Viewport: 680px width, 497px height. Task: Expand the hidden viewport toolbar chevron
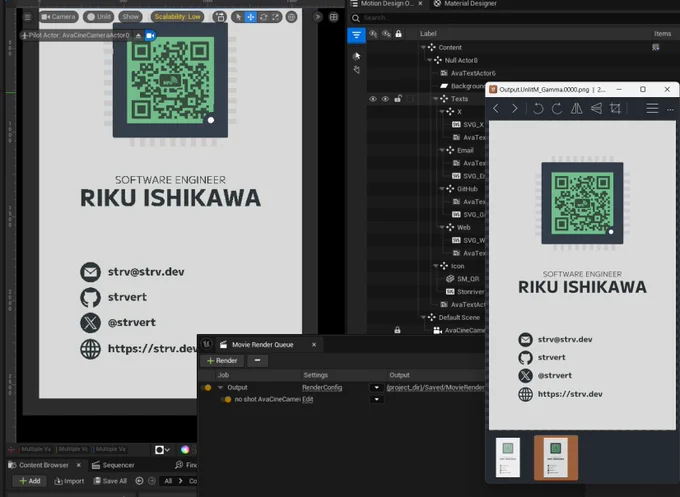(x=318, y=17)
